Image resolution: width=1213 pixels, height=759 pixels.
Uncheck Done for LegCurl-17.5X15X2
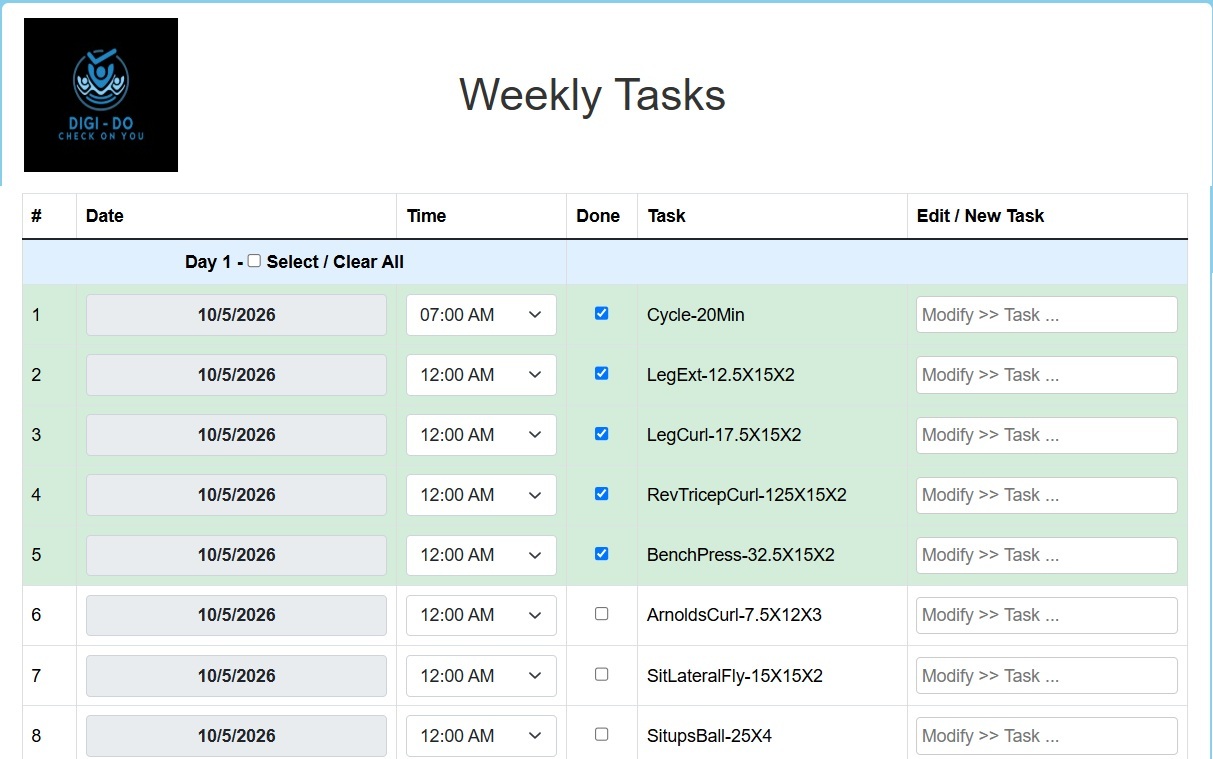601,433
